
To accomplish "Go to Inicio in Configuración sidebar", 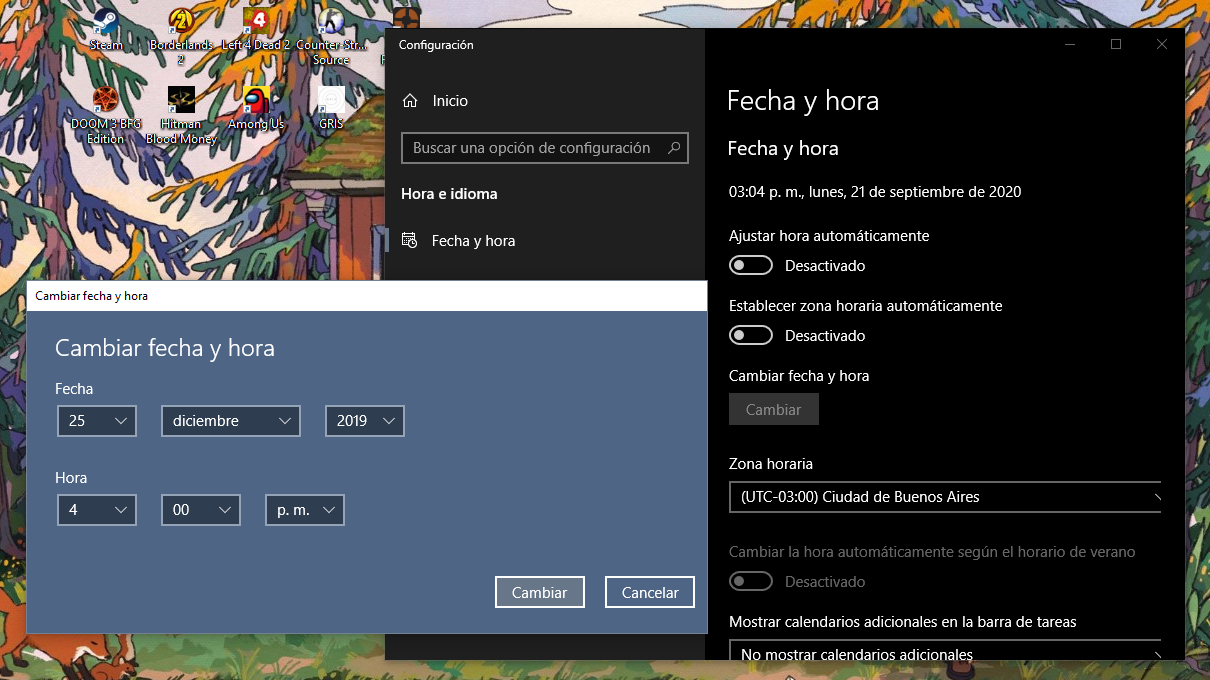I will pyautogui.click(x=545, y=101).
